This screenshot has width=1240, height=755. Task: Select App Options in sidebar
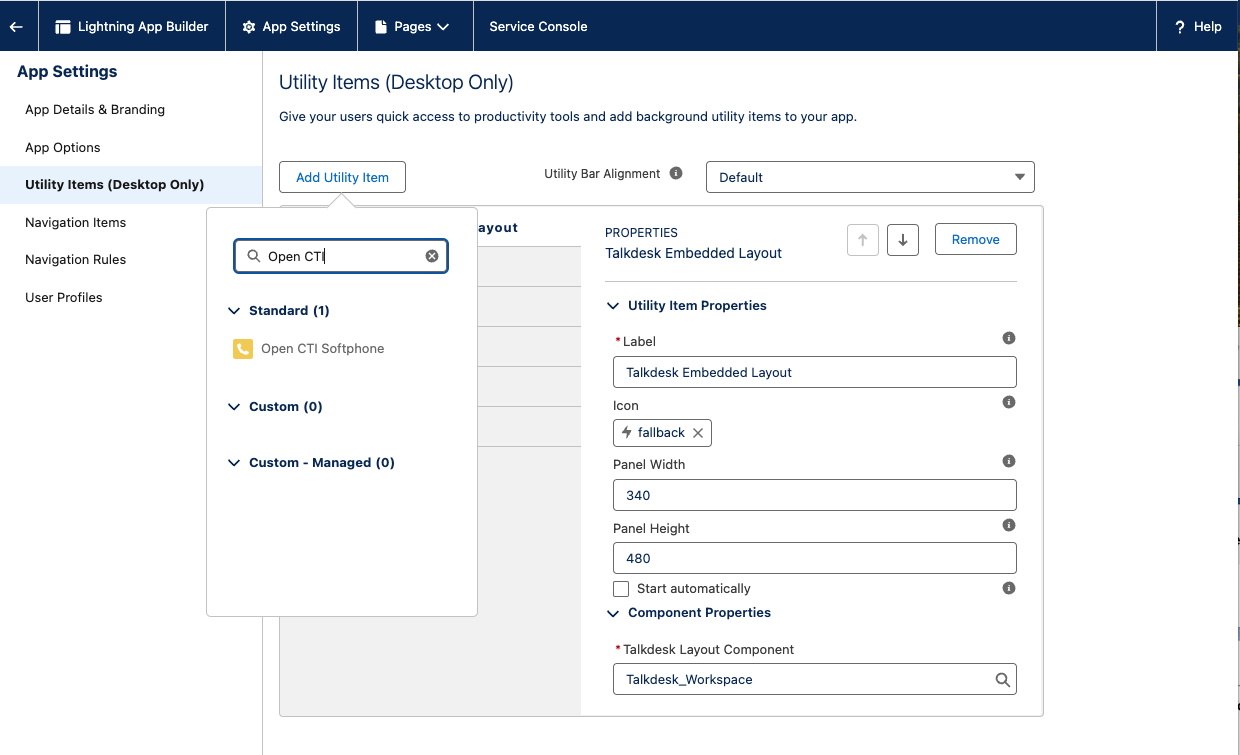pyautogui.click(x=63, y=148)
